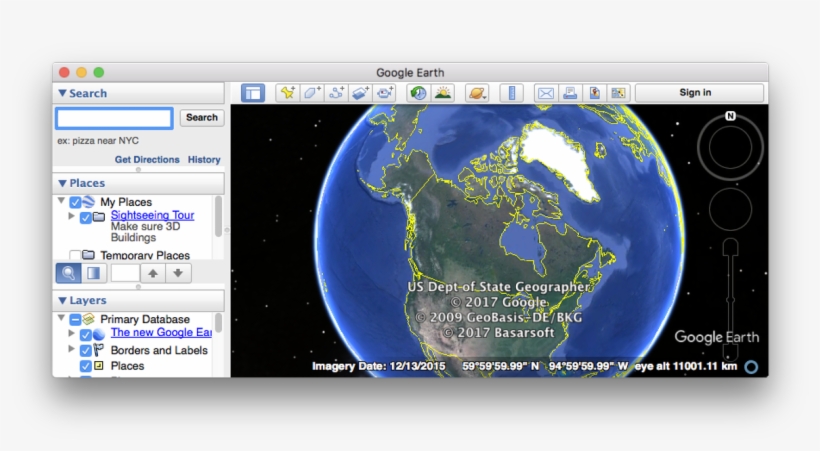
Task: Show historical imagery clock icon
Action: point(418,93)
